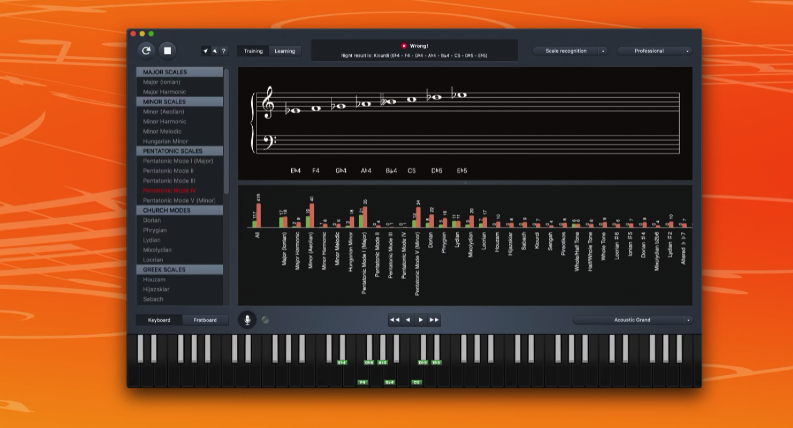Viewport: 793px width, 428px height.
Task: Click the Whole Tone chart label
Action: click(x=603, y=246)
